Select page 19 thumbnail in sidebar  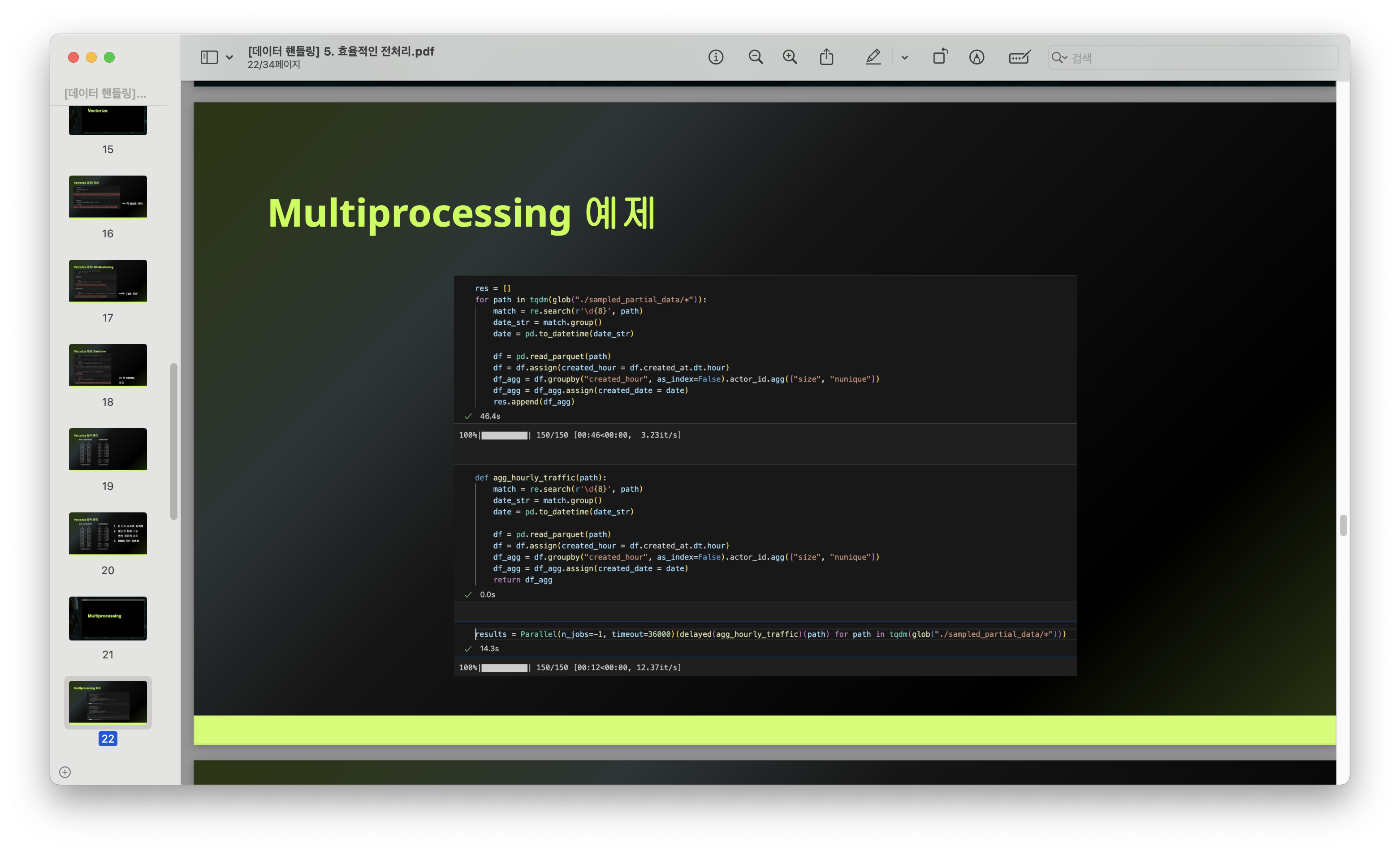click(108, 450)
